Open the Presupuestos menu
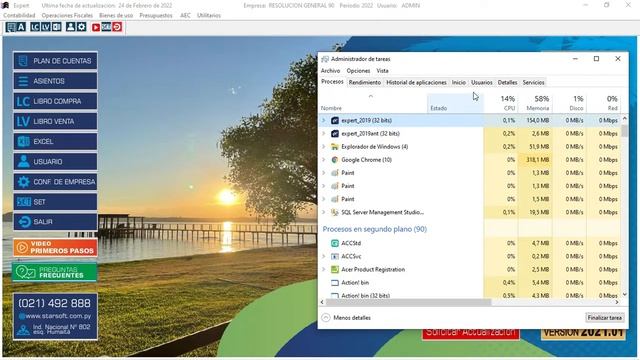 coord(156,15)
